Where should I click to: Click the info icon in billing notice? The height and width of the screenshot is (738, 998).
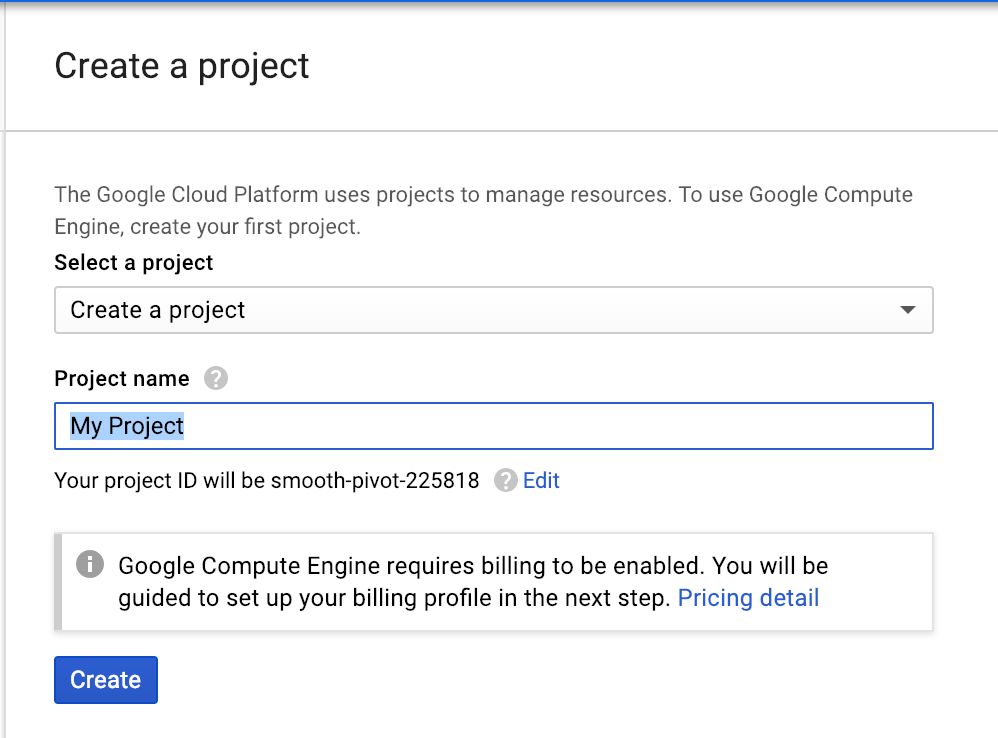[x=90, y=565]
